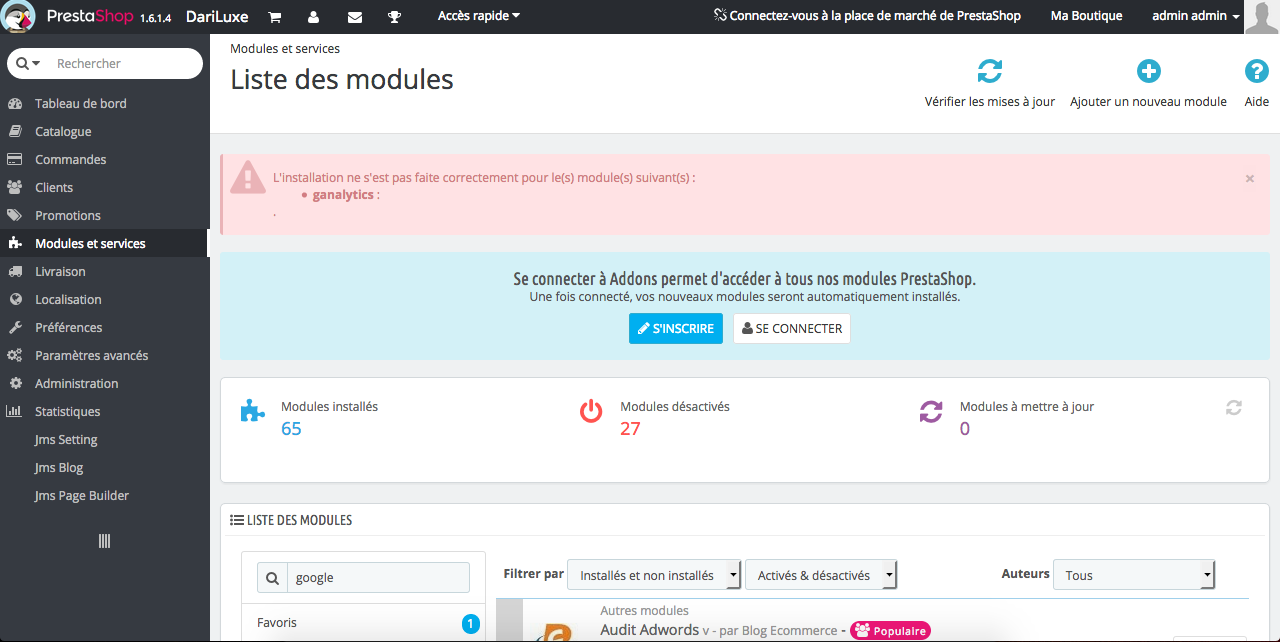
Task: Open Clients menu item
Action: 54,188
